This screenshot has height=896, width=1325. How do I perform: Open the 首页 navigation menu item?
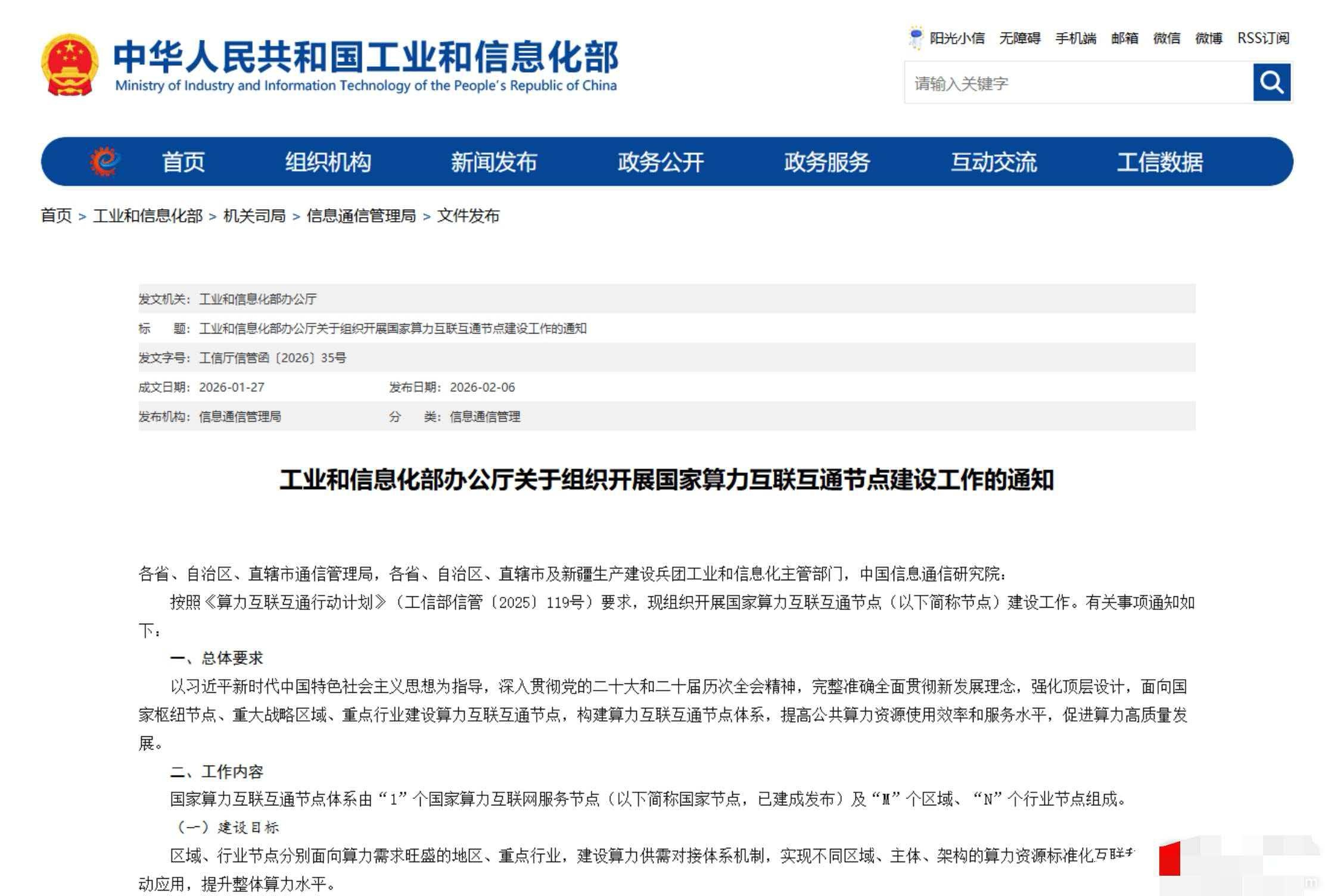(183, 161)
